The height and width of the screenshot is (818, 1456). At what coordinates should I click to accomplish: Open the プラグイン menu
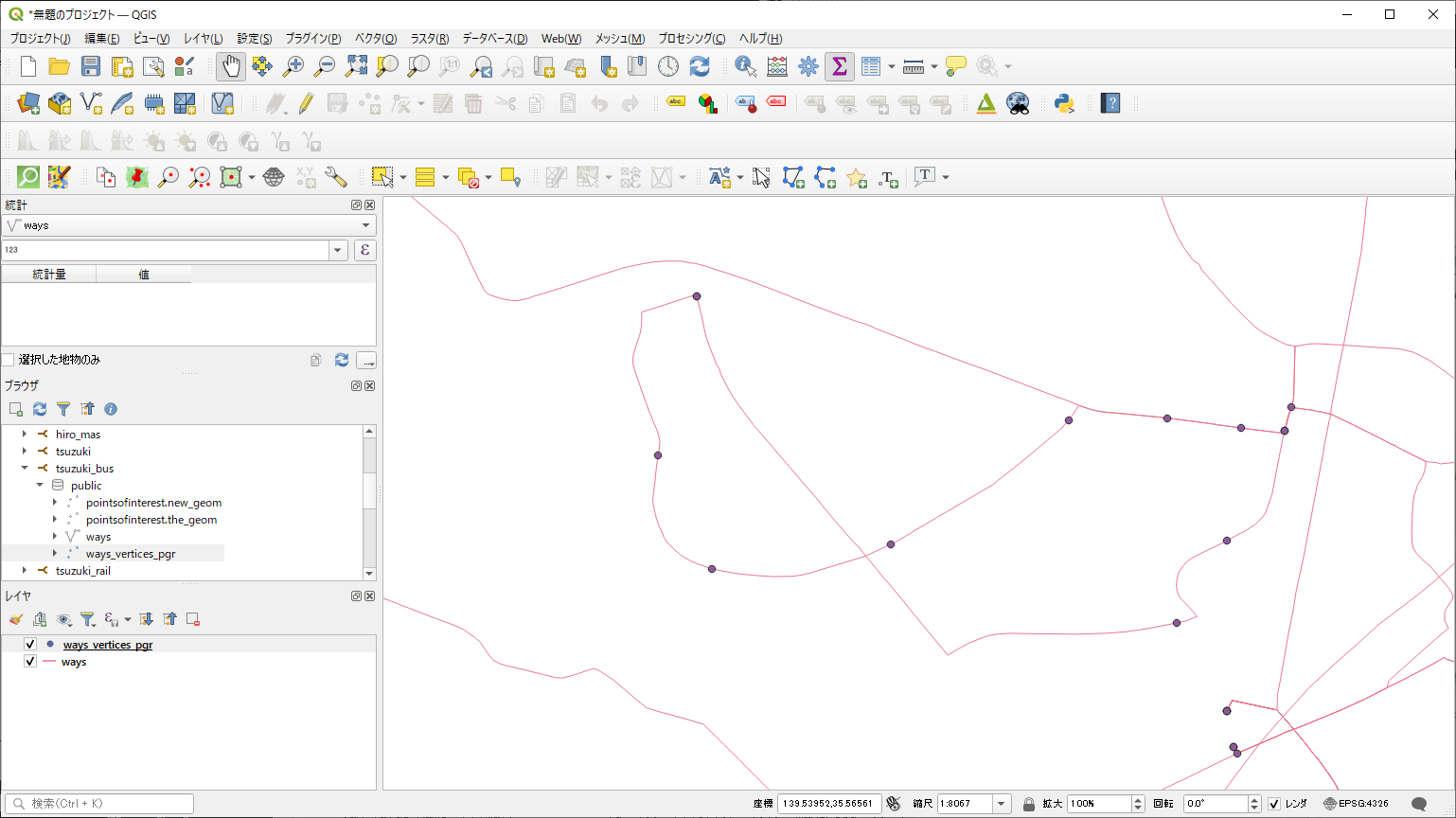312,39
